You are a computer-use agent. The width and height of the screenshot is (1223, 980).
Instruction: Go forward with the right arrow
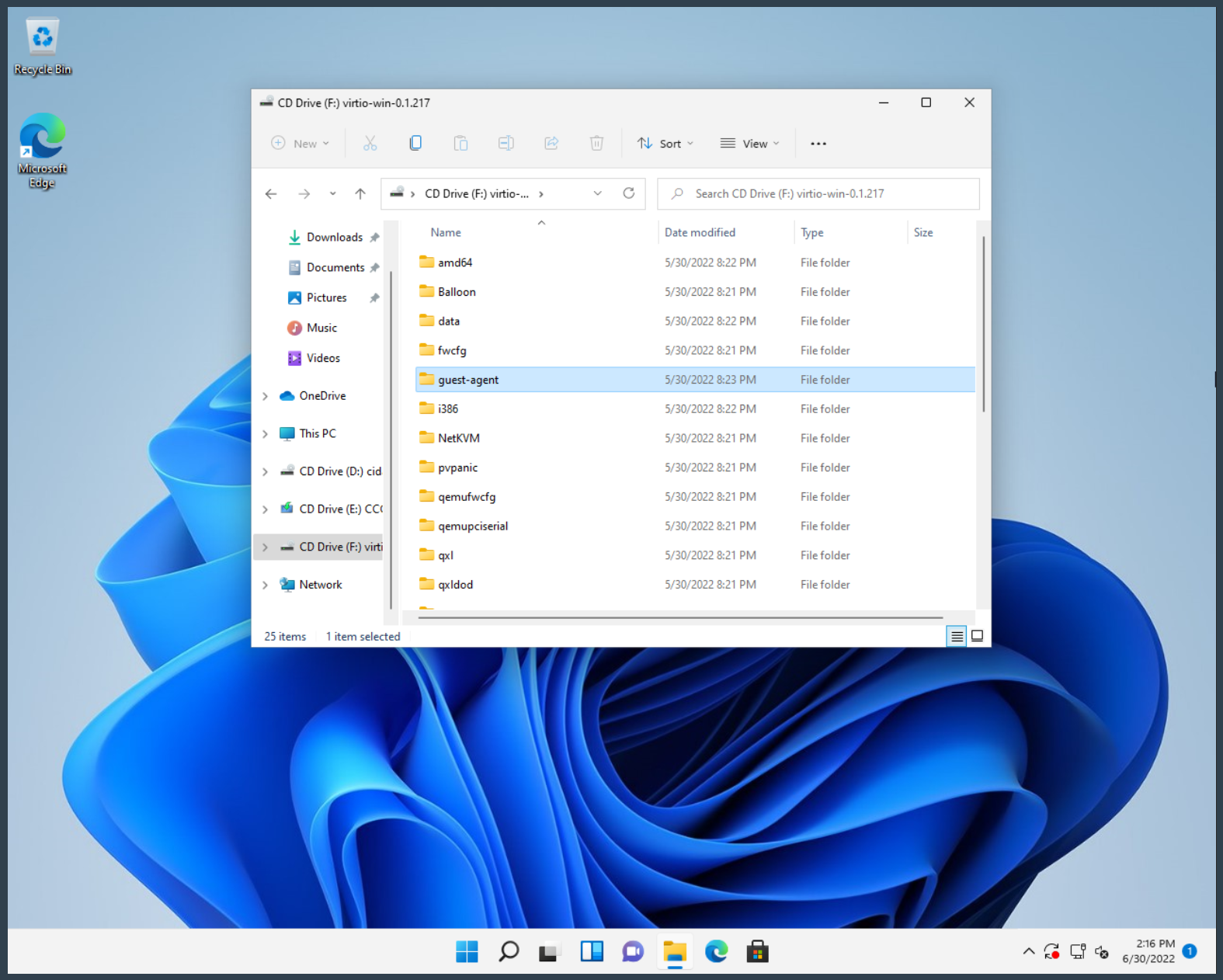(304, 194)
